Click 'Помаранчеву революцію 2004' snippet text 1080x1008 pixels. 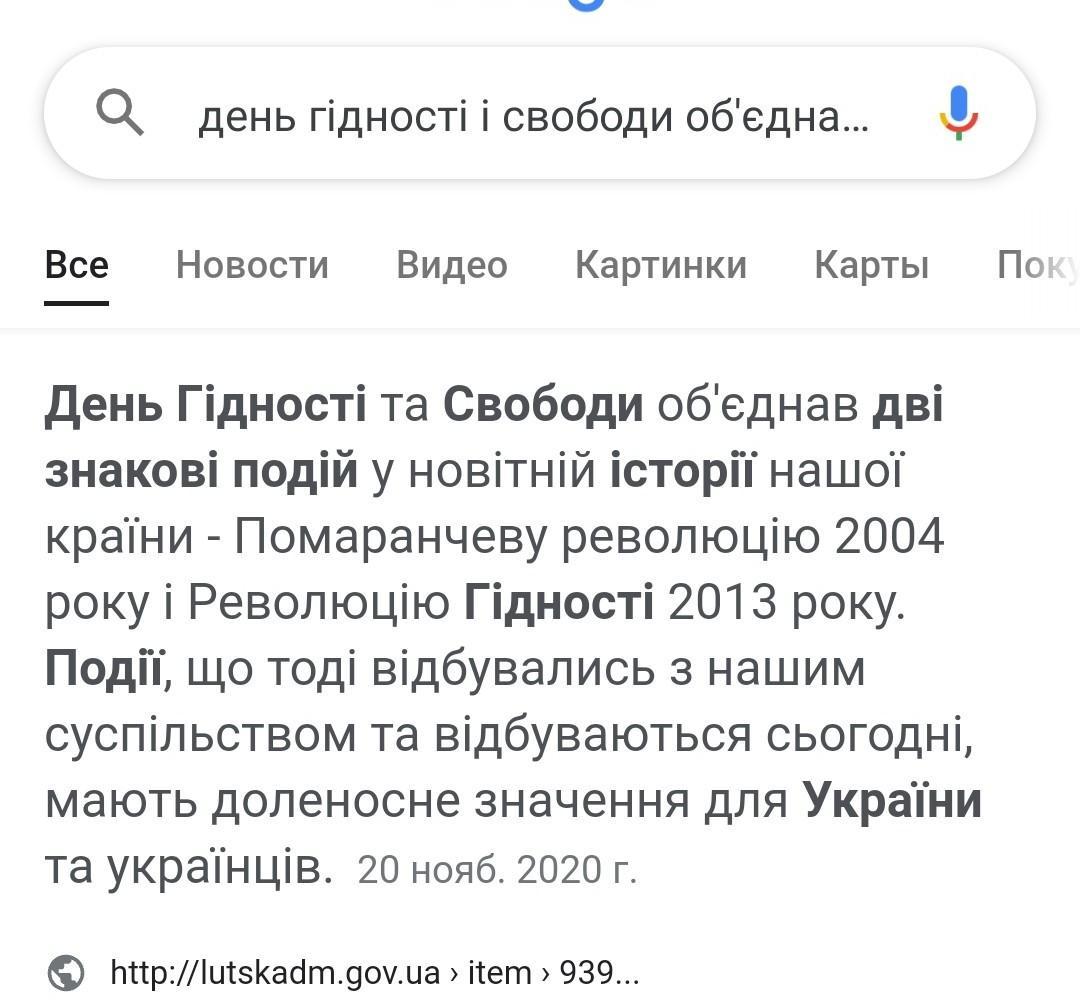click(589, 537)
